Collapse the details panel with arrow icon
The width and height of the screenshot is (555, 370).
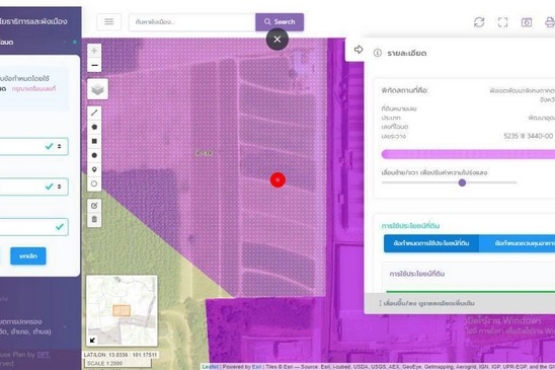[359, 50]
